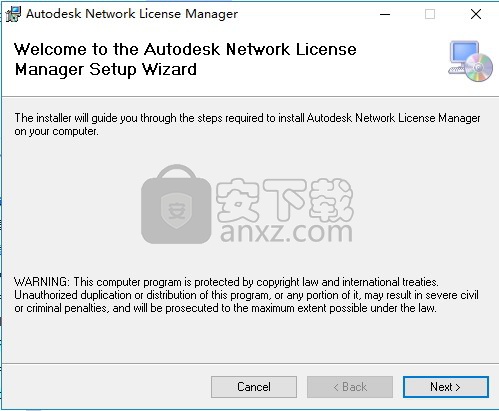Click the CD disc graphic in the header
This screenshot has height=411, width=499.
[x=479, y=68]
